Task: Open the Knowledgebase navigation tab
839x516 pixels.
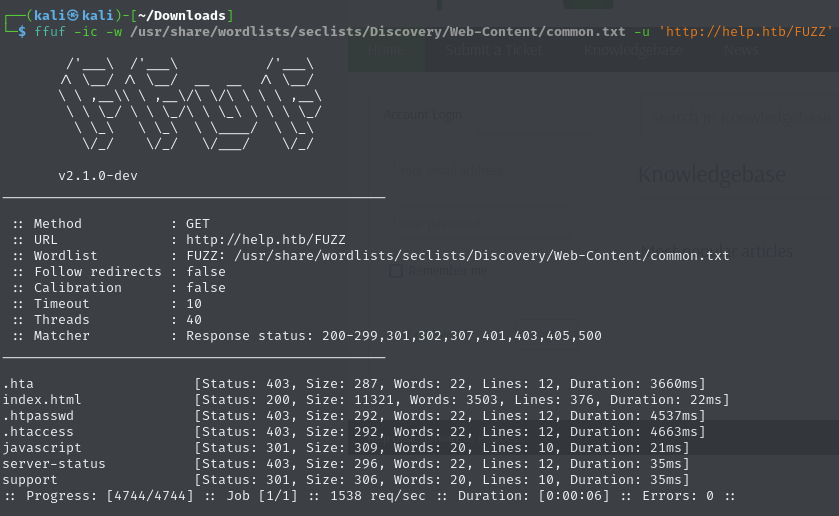Action: click(x=633, y=50)
